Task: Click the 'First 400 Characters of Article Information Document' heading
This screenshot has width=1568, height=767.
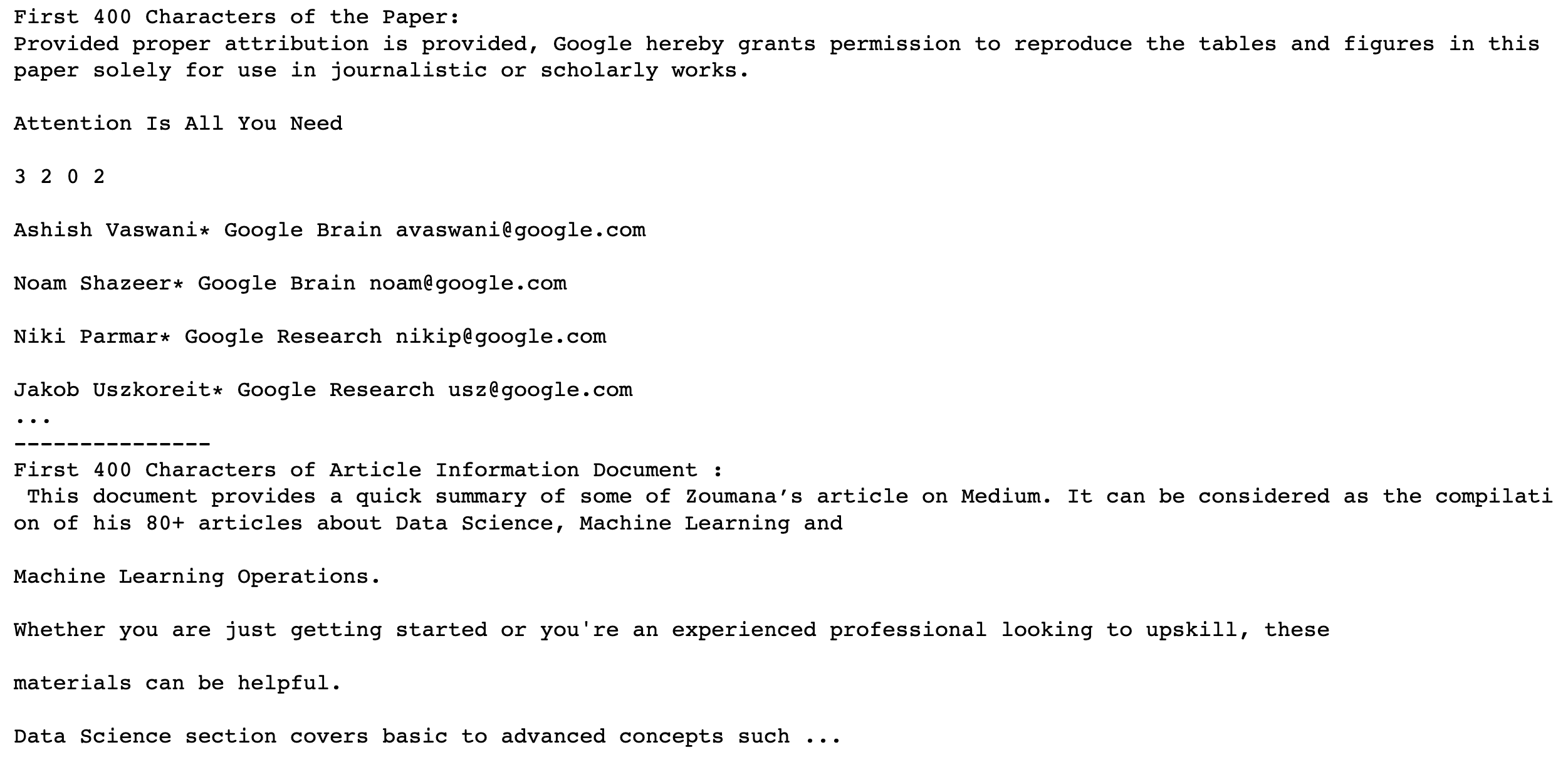Action: click(x=368, y=470)
